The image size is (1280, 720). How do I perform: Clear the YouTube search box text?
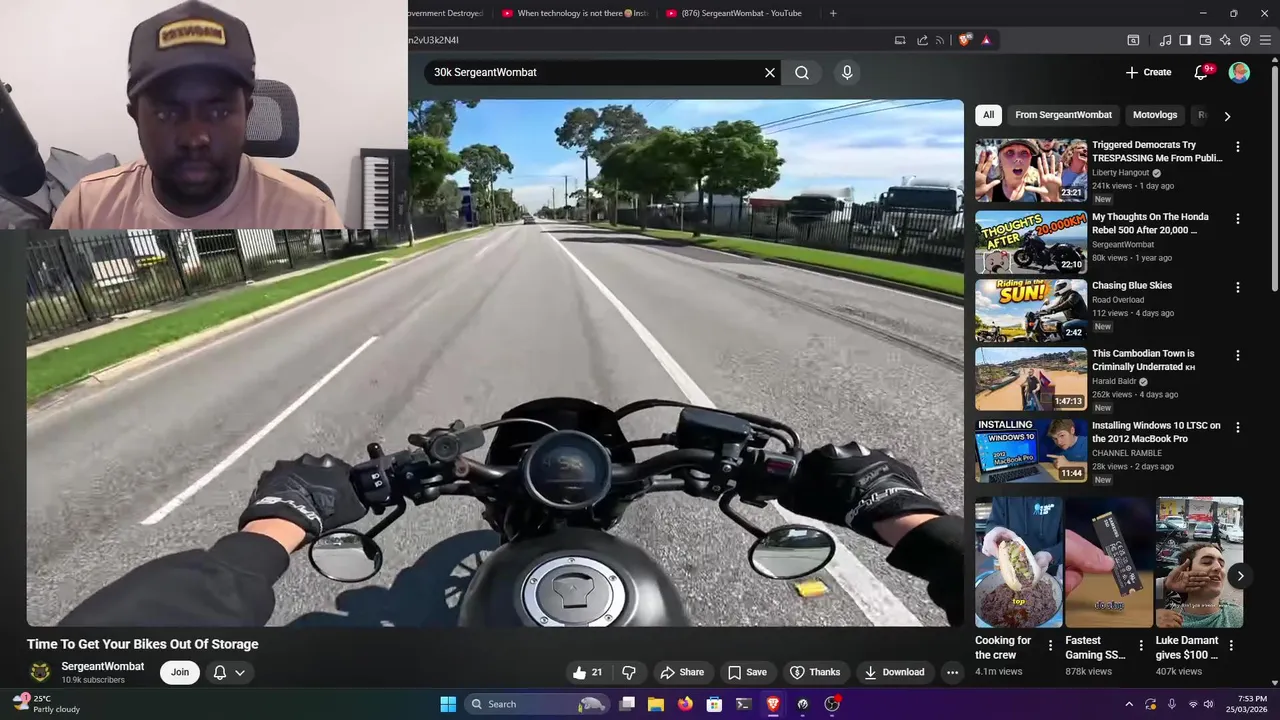point(770,72)
